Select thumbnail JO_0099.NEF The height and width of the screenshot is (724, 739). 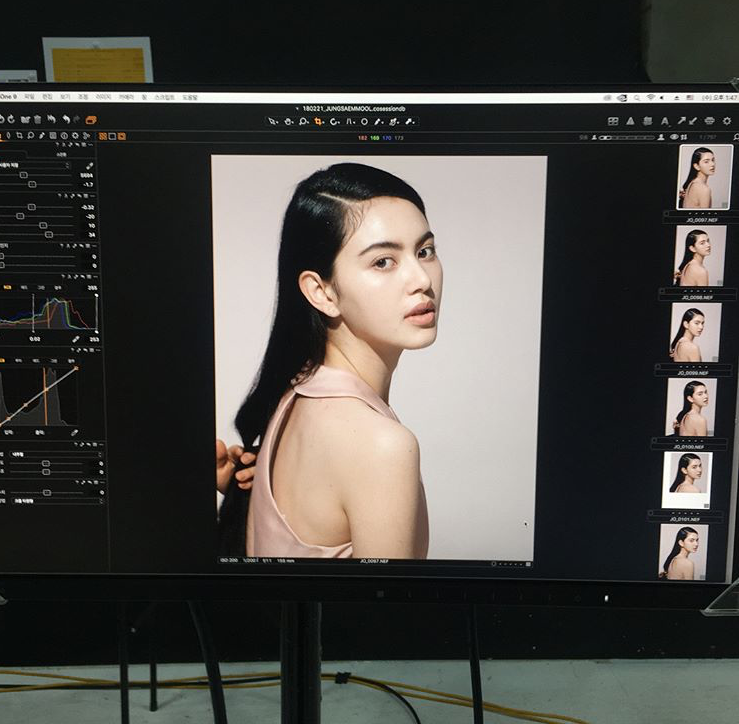[696, 332]
